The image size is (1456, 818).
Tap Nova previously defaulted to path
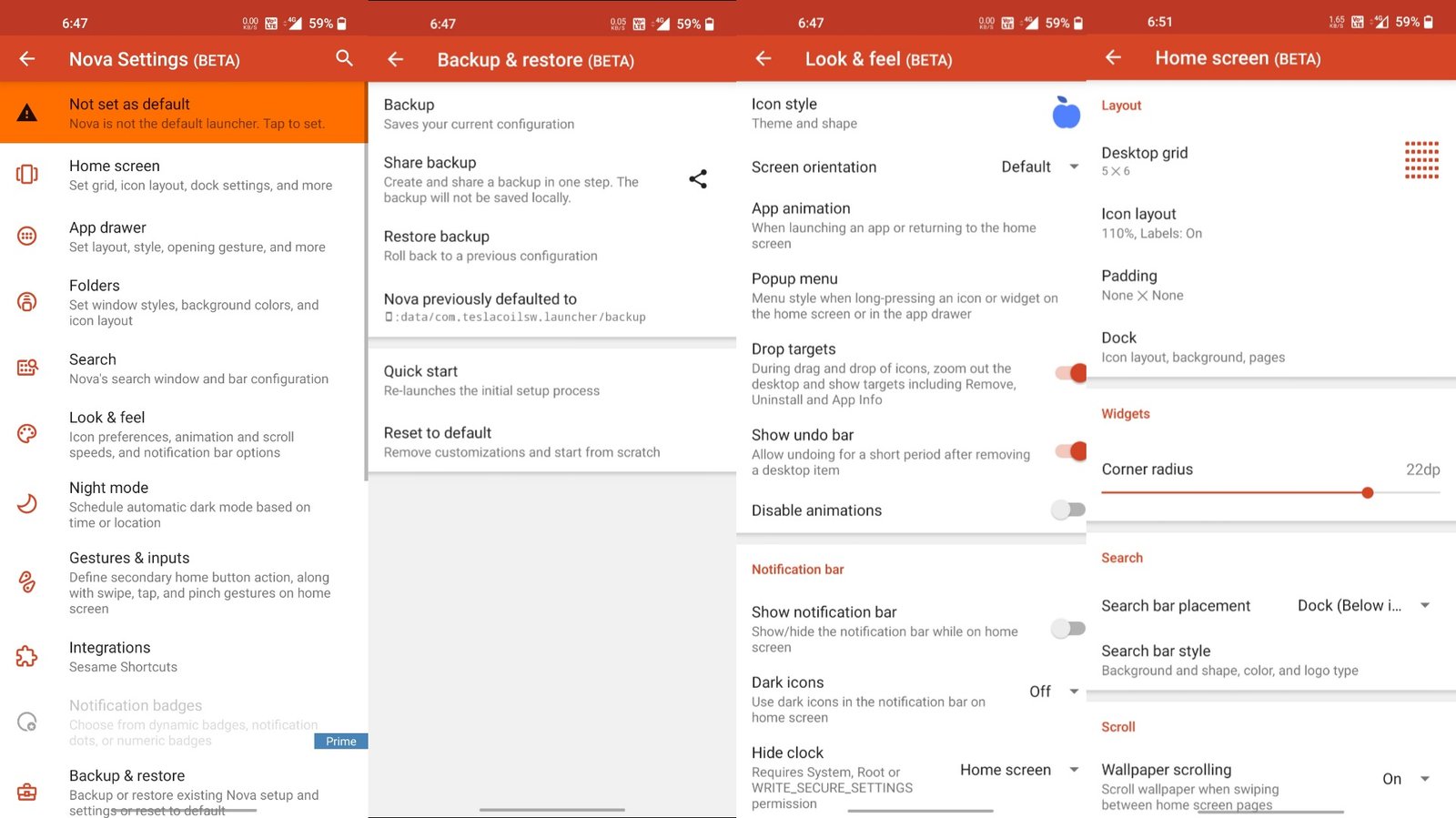(x=552, y=308)
